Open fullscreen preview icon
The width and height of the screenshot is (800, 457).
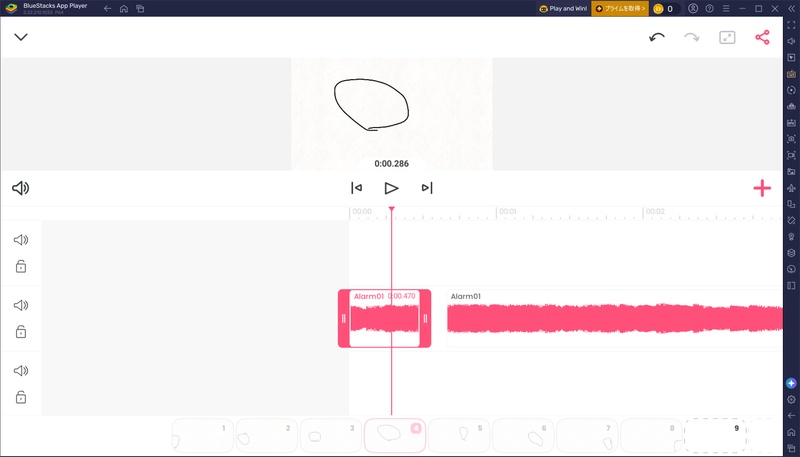point(727,37)
